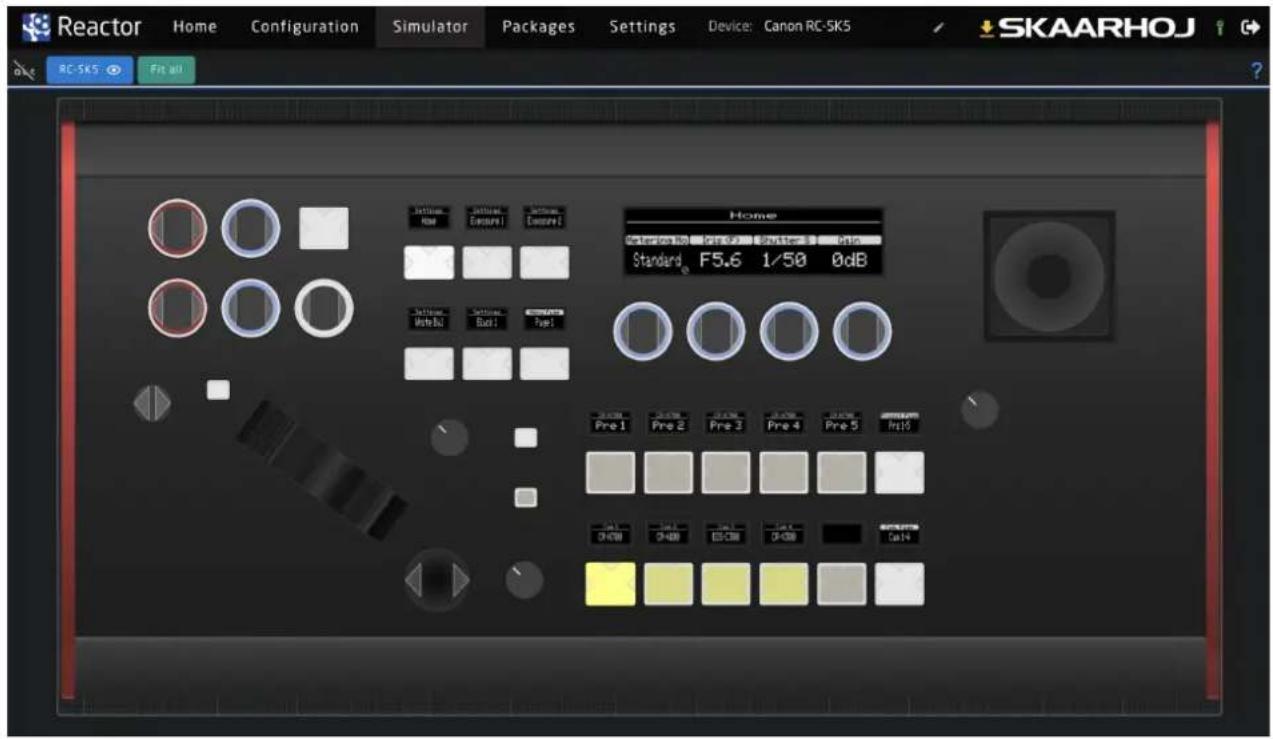Click the Home display screen title
This screenshot has width=1273, height=739.
[753, 215]
